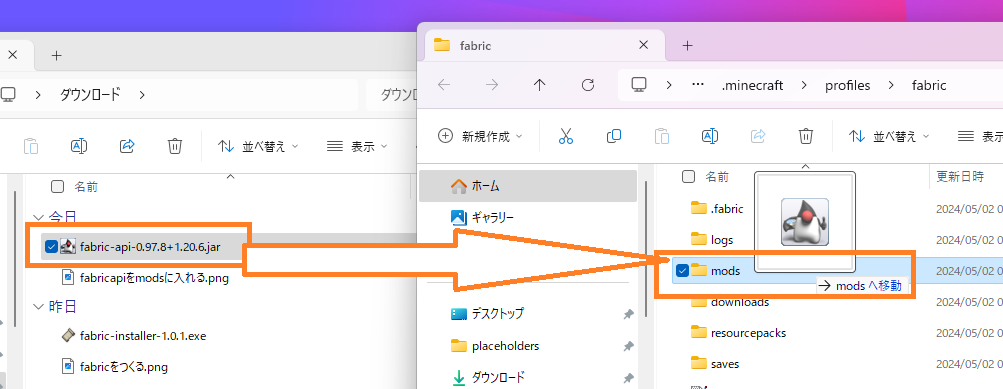Go up one folder in fabric window

pyautogui.click(x=540, y=85)
